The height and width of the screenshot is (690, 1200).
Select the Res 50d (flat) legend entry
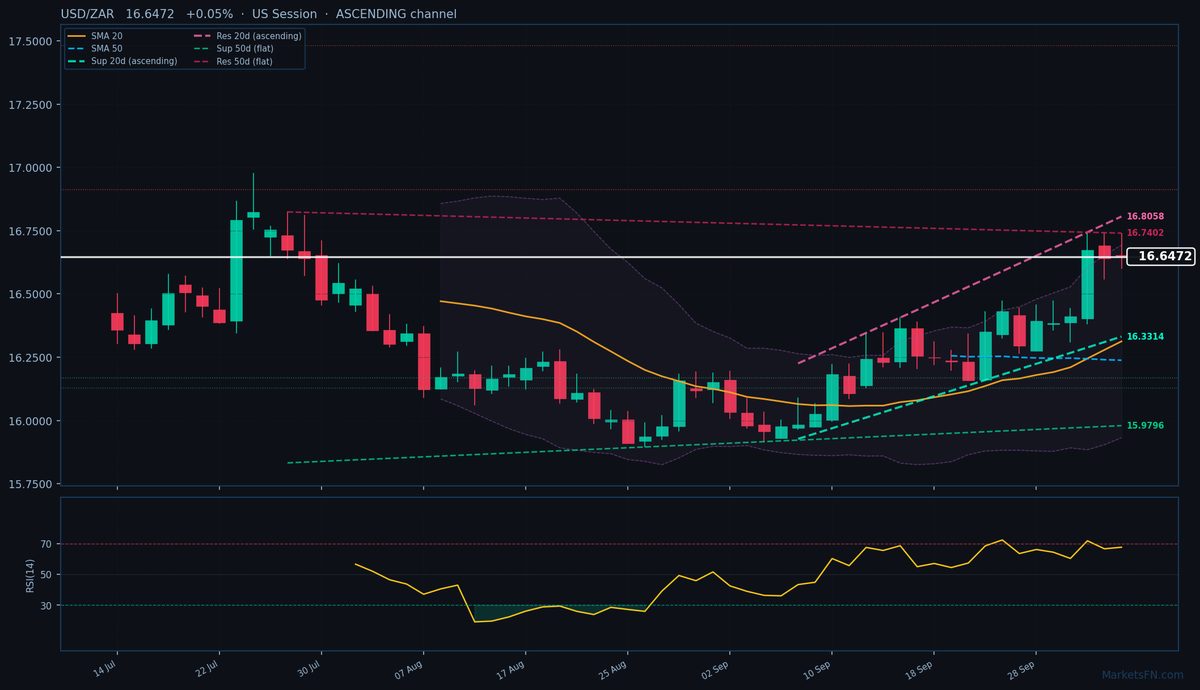(233, 62)
